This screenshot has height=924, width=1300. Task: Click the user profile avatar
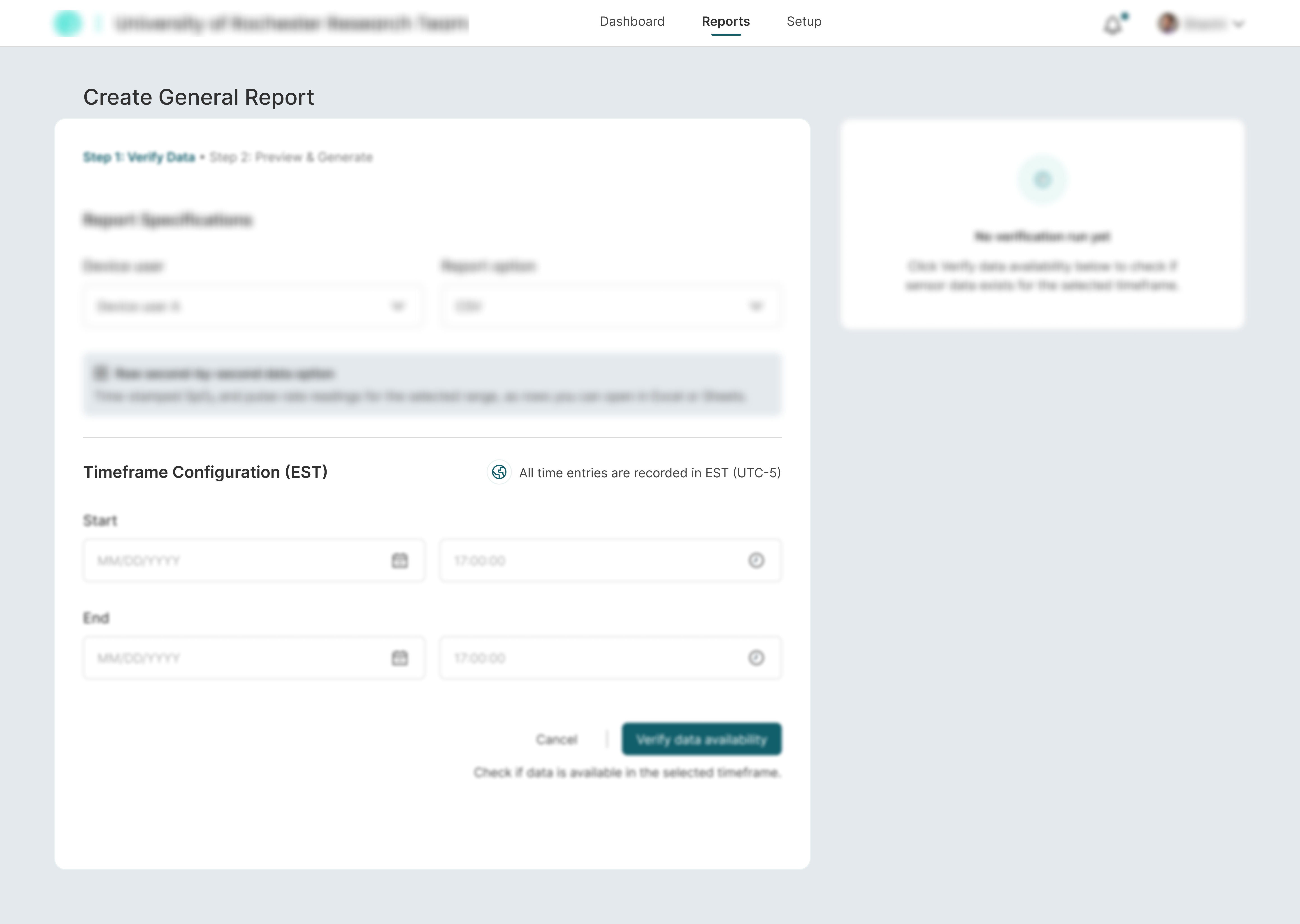pyautogui.click(x=1168, y=23)
